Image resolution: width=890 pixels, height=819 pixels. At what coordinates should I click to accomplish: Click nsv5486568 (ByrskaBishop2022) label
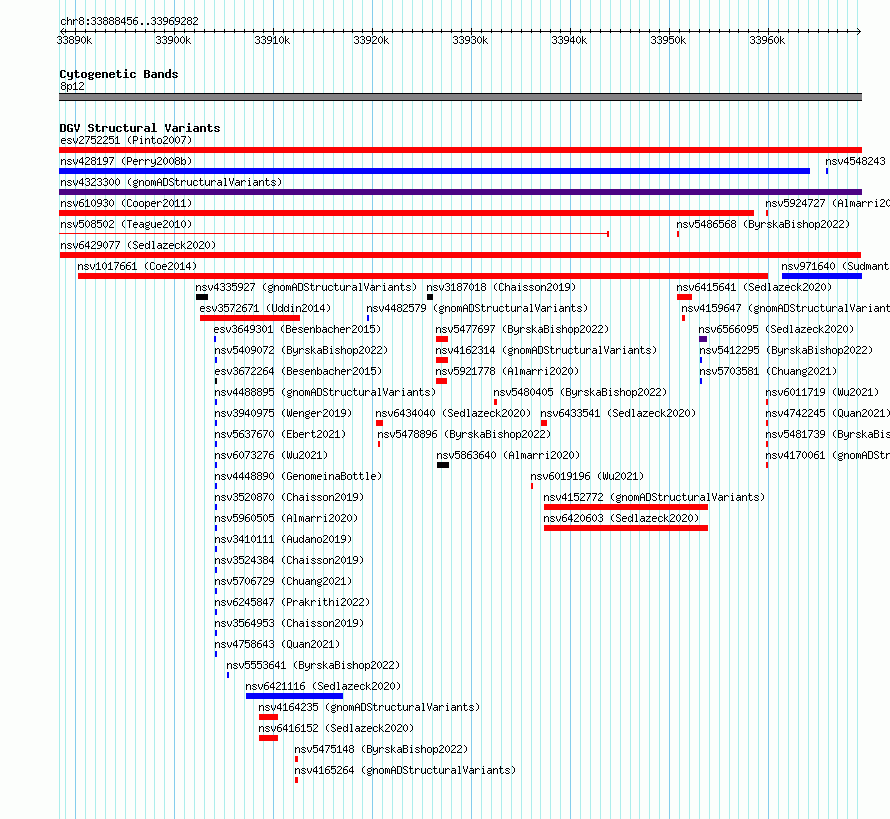point(763,224)
